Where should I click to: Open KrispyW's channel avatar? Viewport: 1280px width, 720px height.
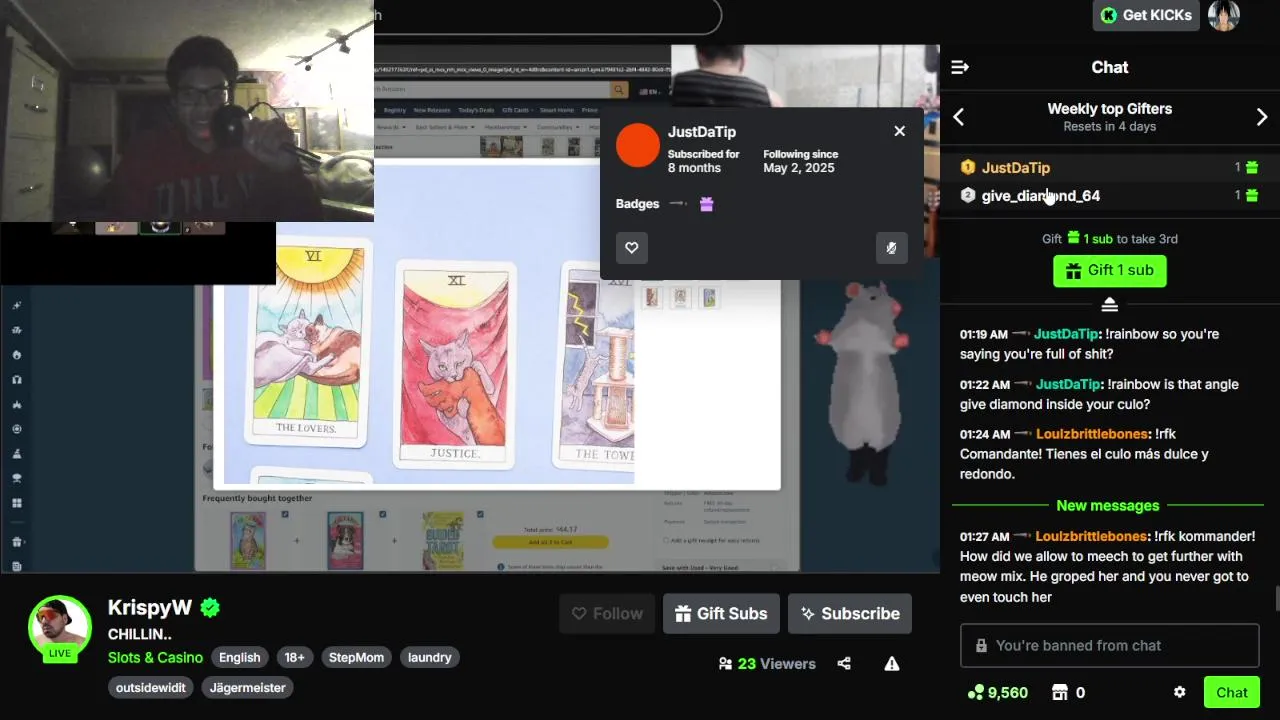point(60,628)
